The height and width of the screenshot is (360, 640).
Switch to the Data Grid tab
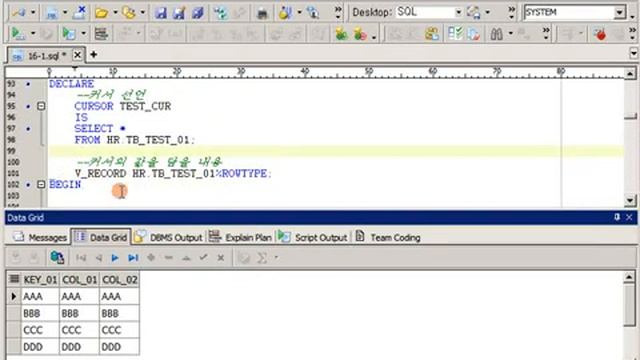click(x=101, y=237)
